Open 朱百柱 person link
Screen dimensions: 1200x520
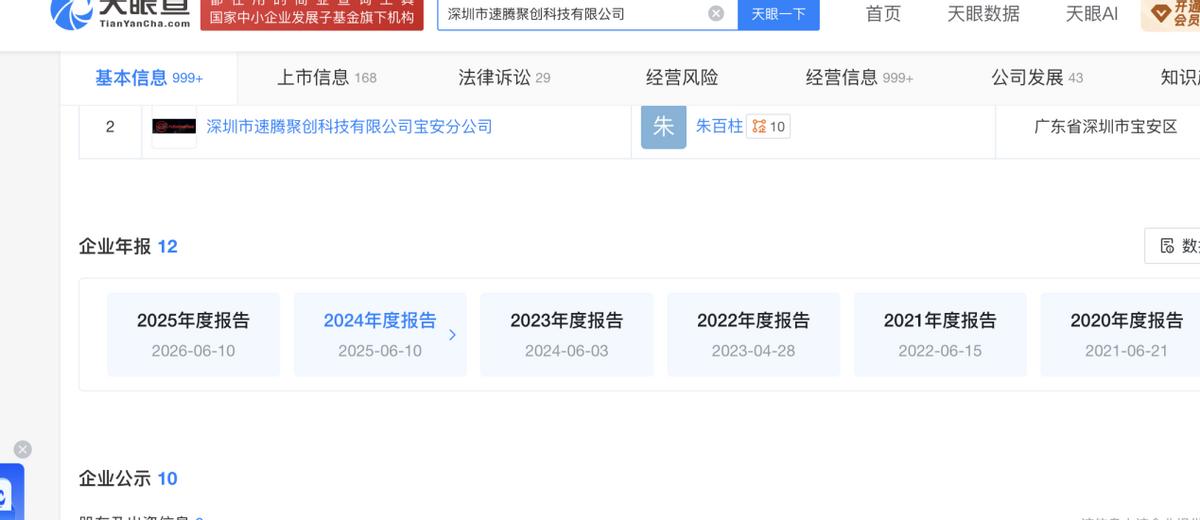click(719, 127)
